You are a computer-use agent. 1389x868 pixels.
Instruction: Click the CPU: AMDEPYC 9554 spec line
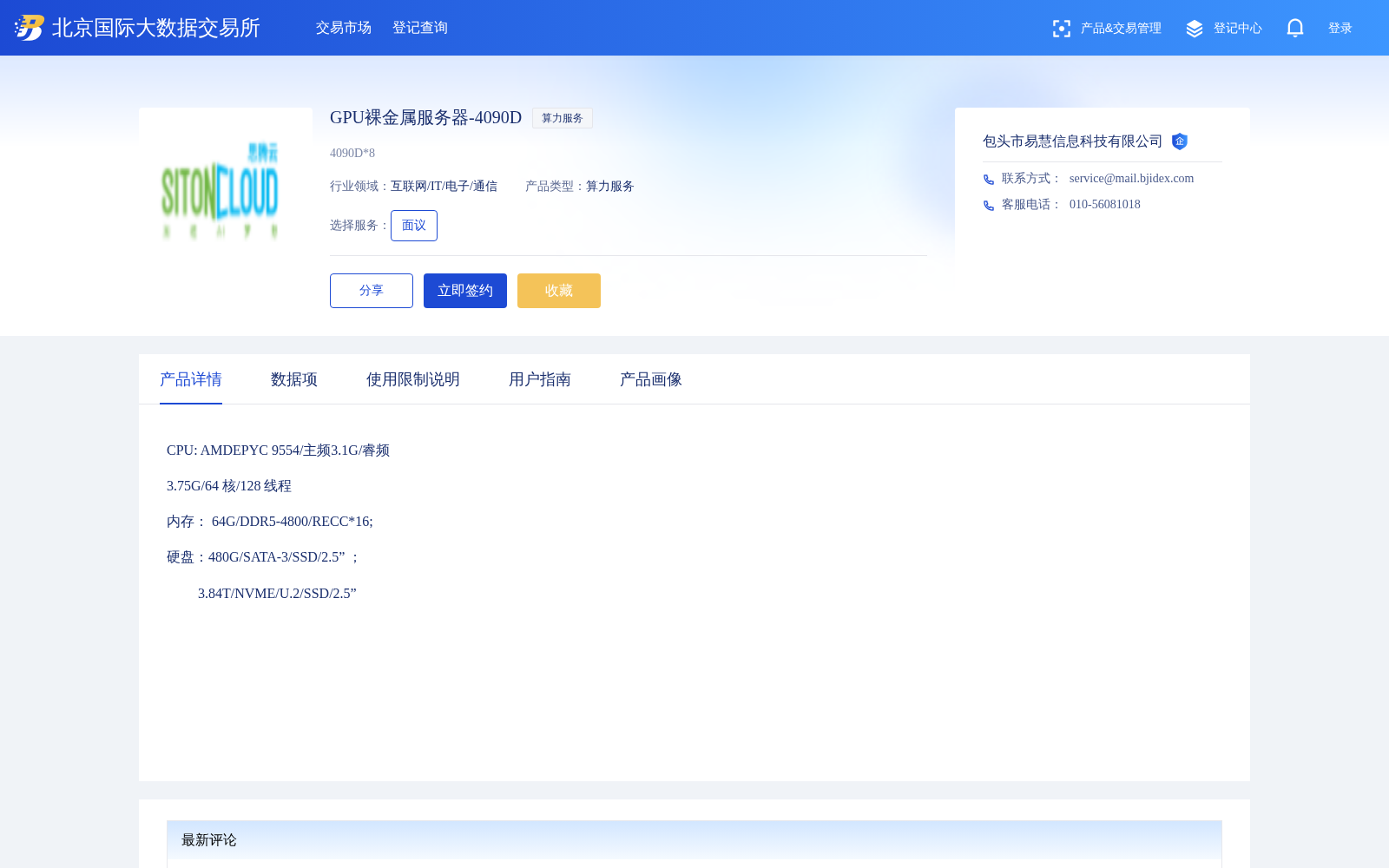[x=278, y=450]
